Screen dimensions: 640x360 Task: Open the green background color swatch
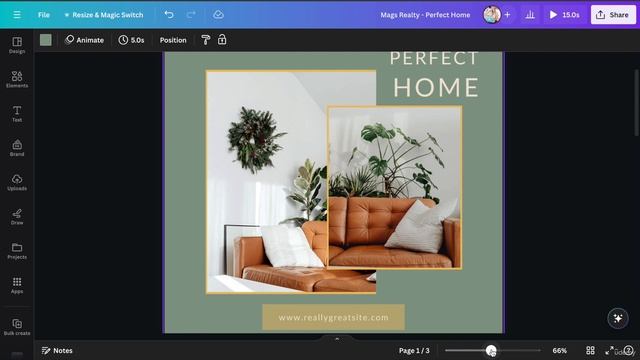[46, 40]
